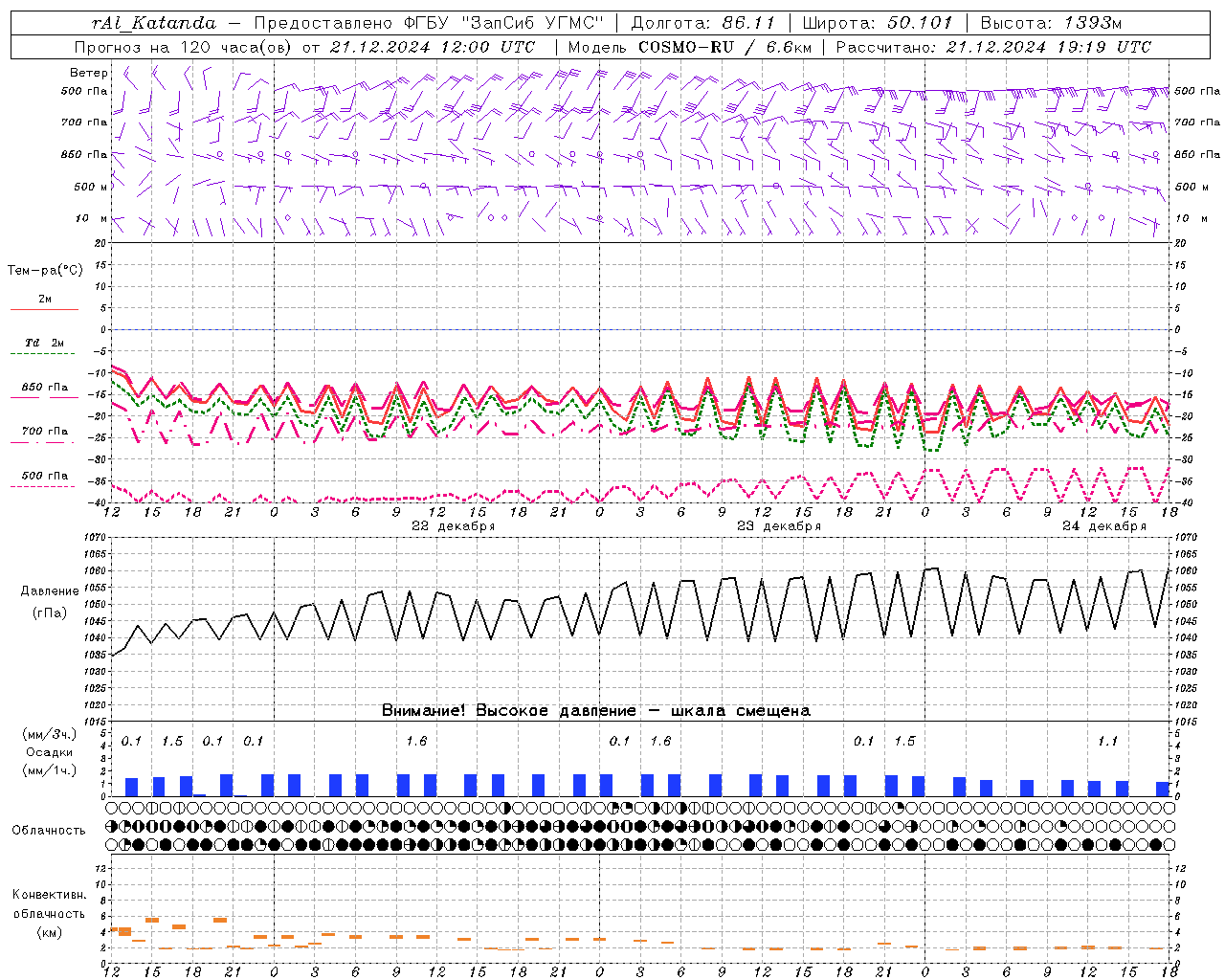Screen dimensions: 1225x980
Task: Click the (мм/3ч.) precipitation unit label
Action: (49, 734)
